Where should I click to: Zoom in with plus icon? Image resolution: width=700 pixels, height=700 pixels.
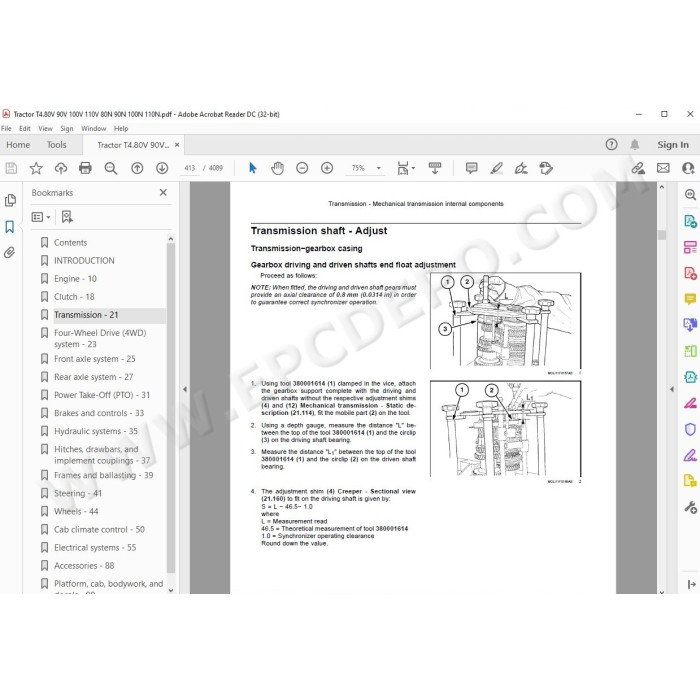tap(327, 168)
